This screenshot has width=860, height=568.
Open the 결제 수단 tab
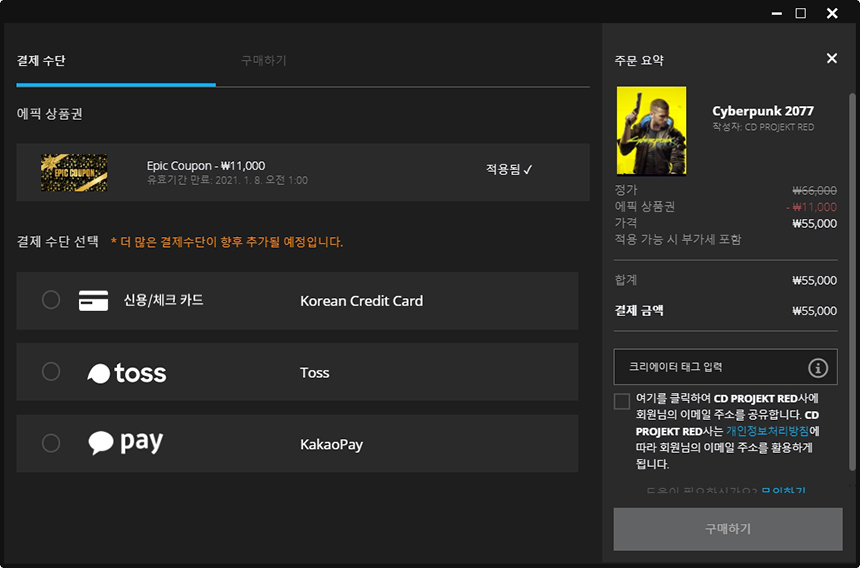[41, 60]
